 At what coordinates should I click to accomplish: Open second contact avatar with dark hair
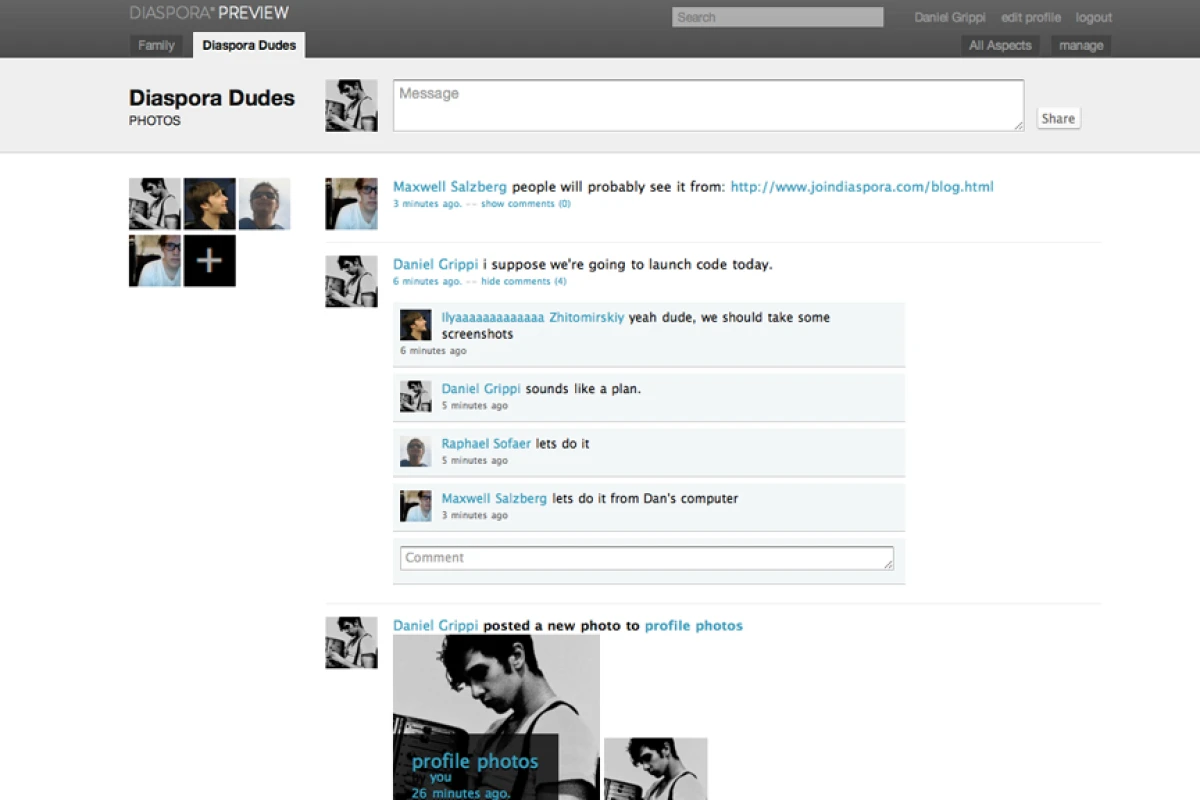click(210, 204)
